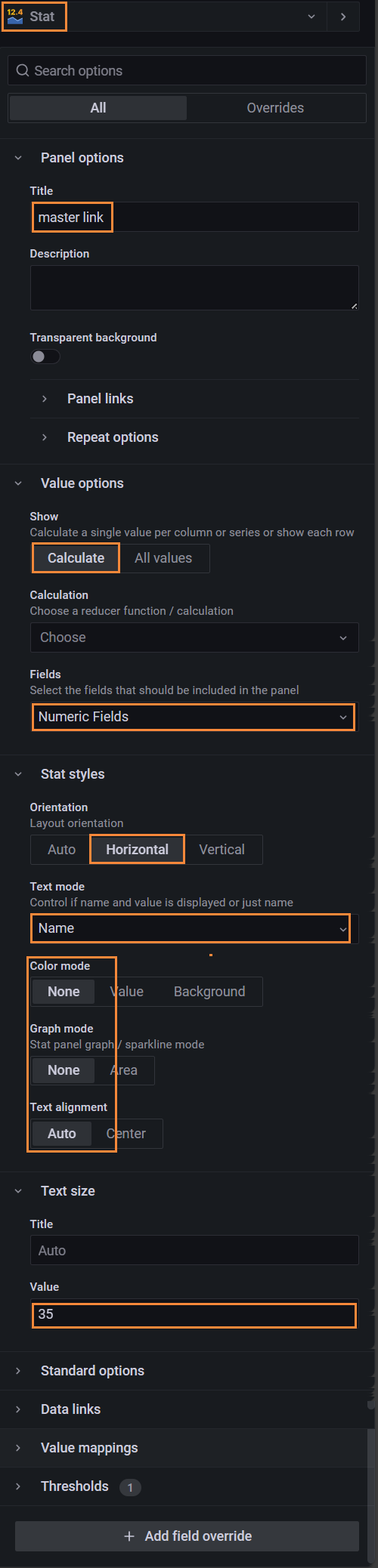Expand the Panel links section
Image resolution: width=378 pixels, height=1568 pixels.
pyautogui.click(x=100, y=399)
